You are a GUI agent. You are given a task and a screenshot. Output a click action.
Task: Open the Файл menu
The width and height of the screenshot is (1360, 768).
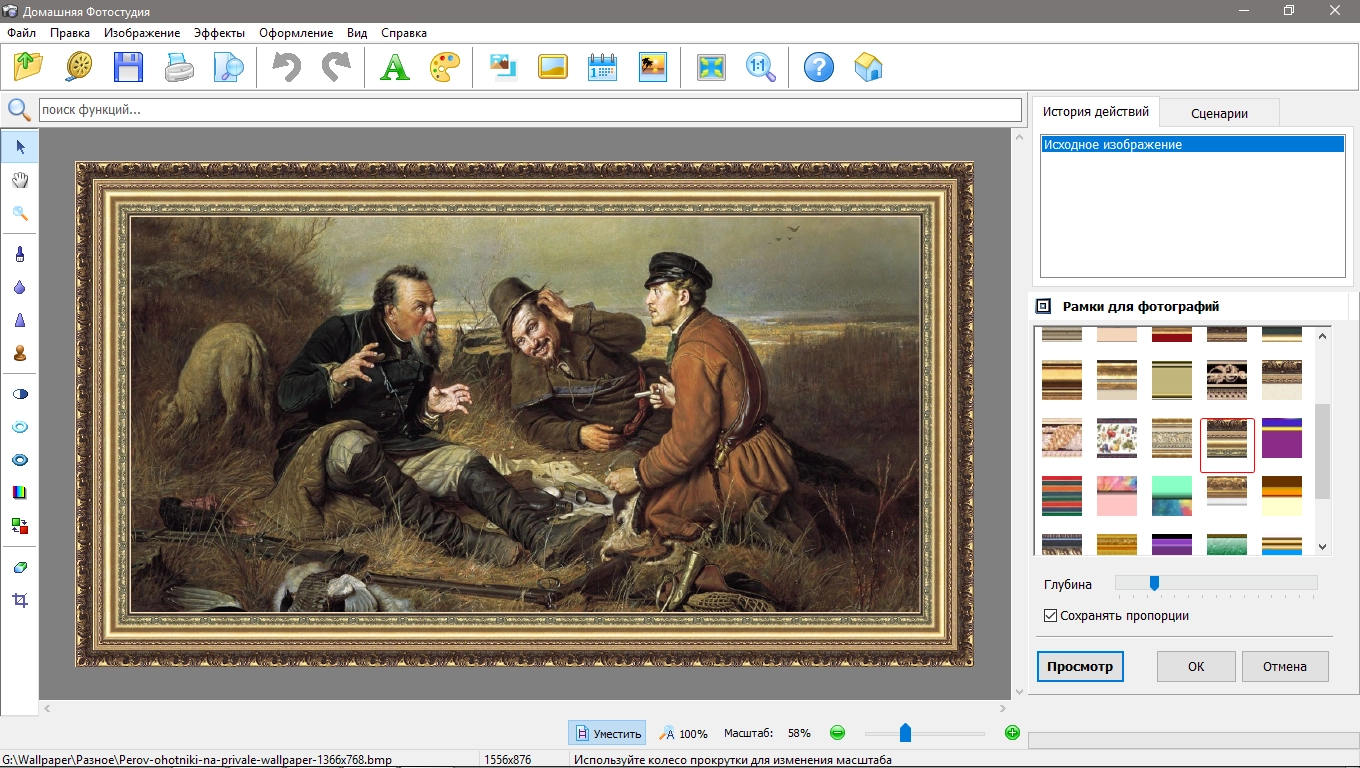[x=21, y=33]
